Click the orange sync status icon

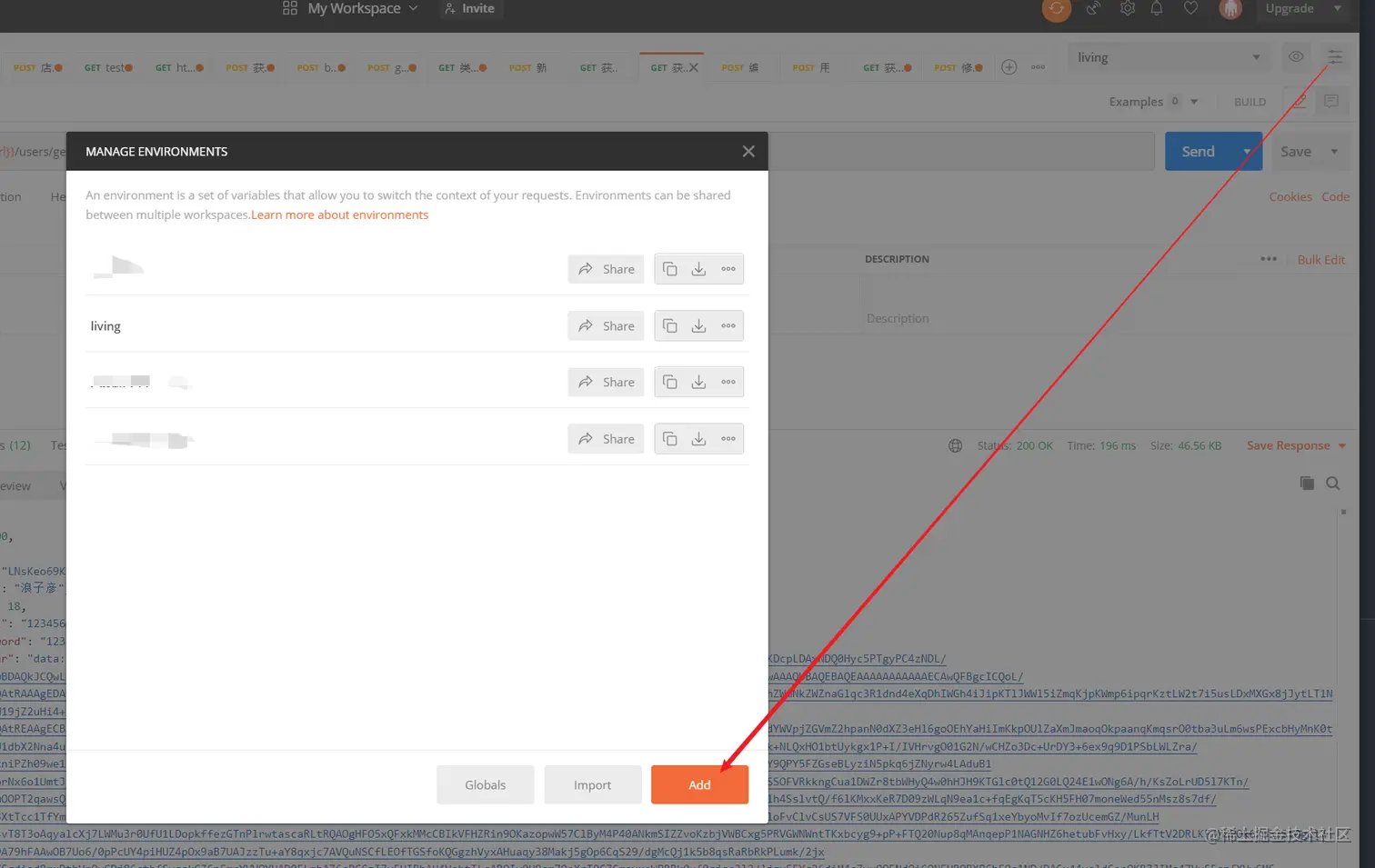1056,9
